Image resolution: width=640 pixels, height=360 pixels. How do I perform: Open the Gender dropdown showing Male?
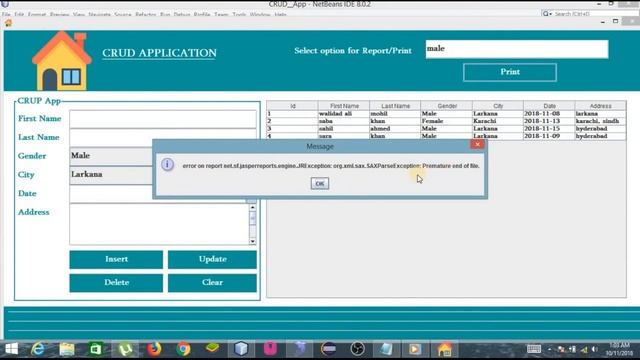click(111, 156)
